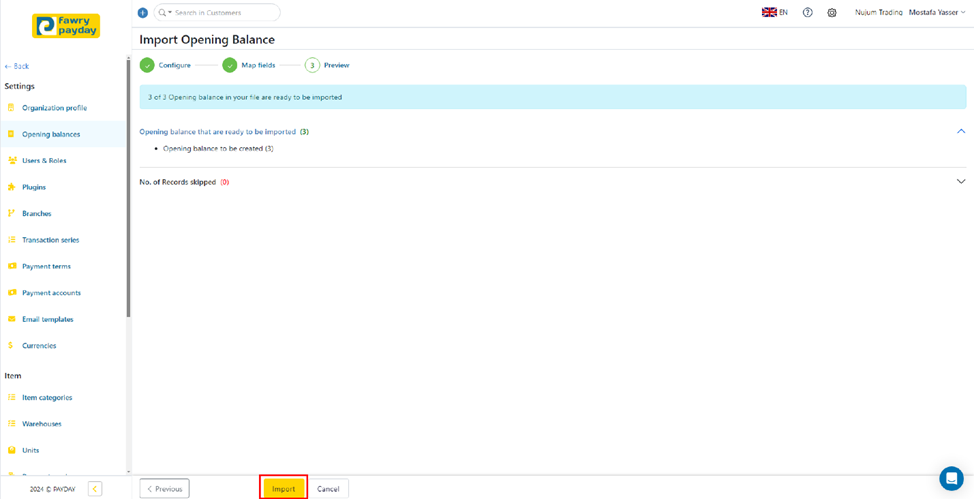
Task: Click the Cancel button
Action: pos(328,489)
